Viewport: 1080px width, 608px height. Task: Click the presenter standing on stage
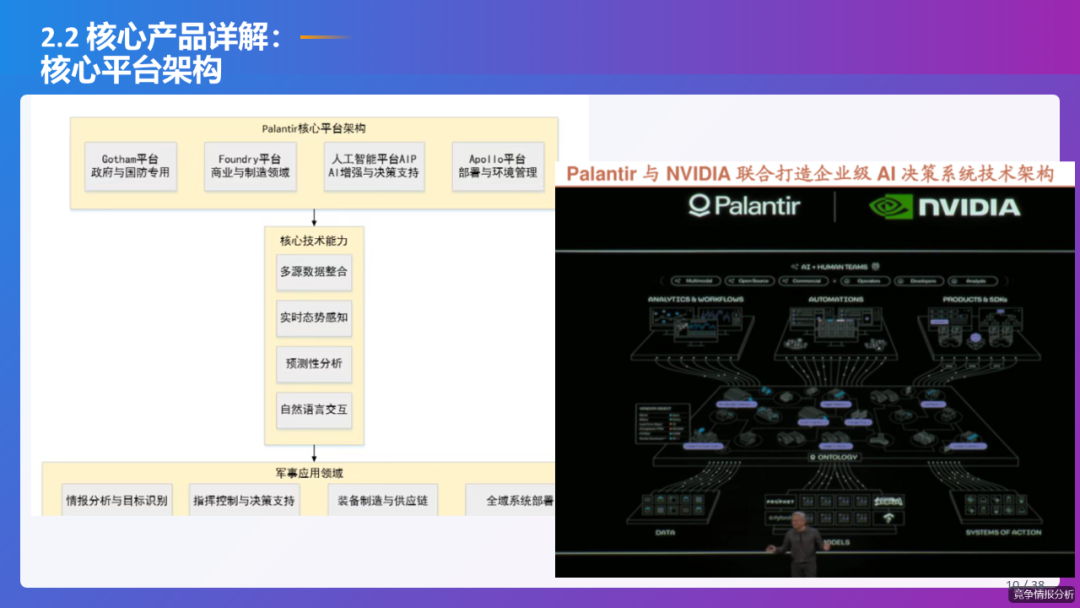[800, 544]
